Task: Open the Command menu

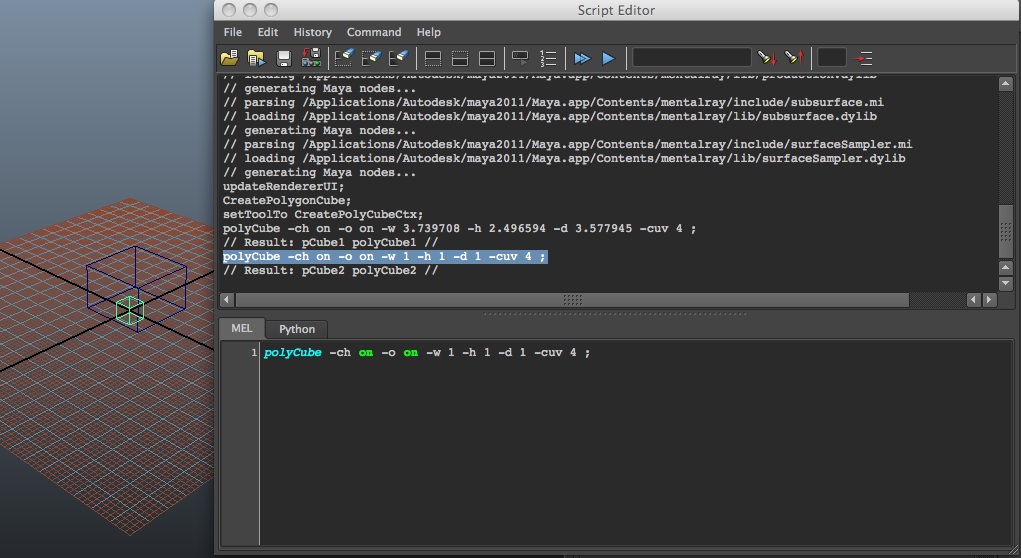Action: click(x=374, y=32)
